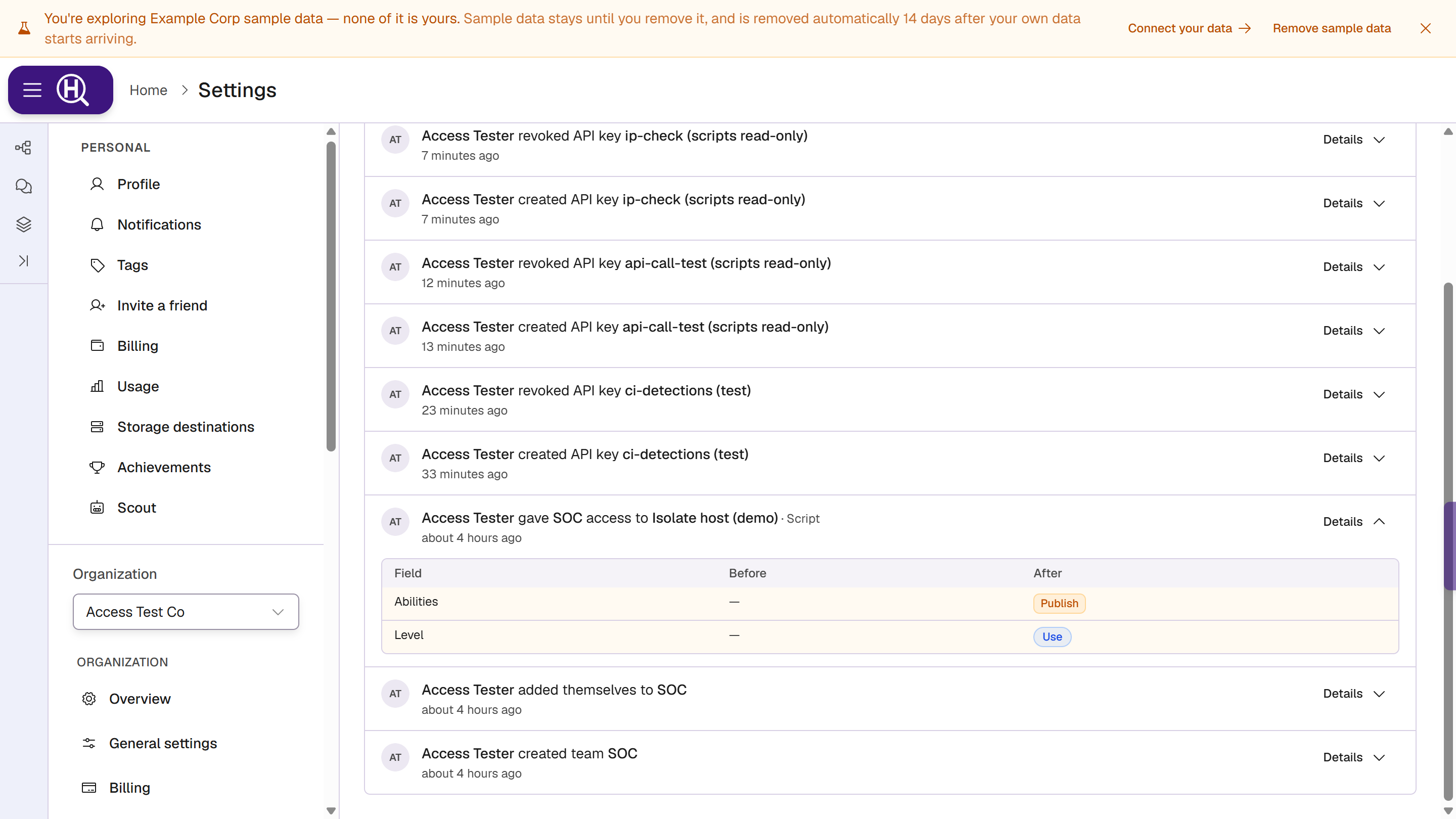This screenshot has height=819, width=1456.
Task: Expand Details for created ci-detections key
Action: pos(1354,458)
